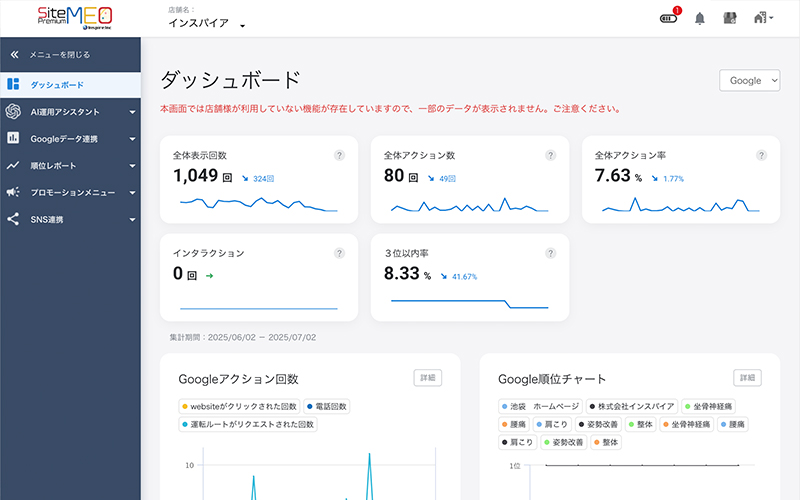Click the notification bell icon
The width and height of the screenshot is (800, 500).
tap(700, 18)
